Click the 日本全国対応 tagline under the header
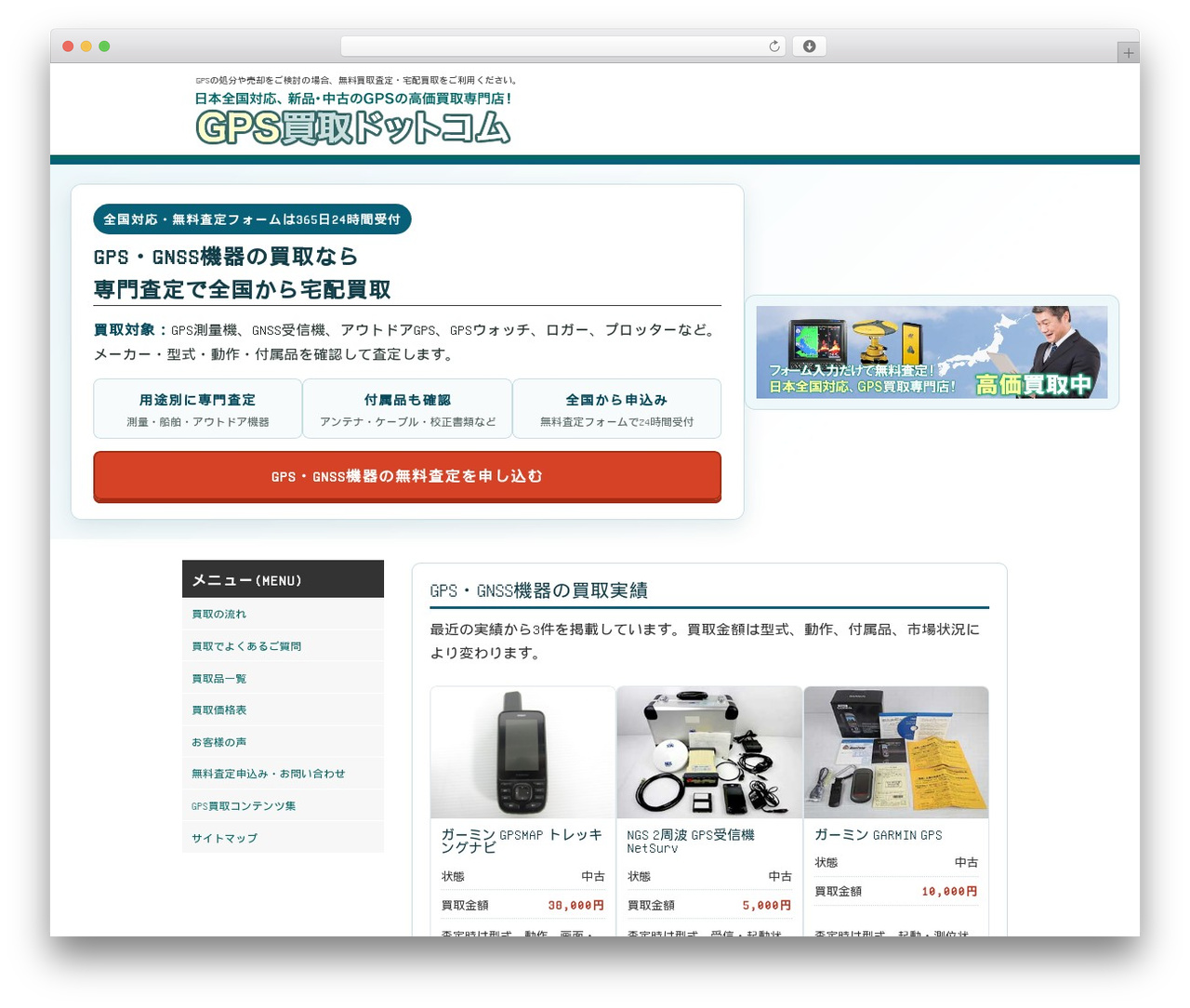The image size is (1190, 1008). [x=353, y=99]
